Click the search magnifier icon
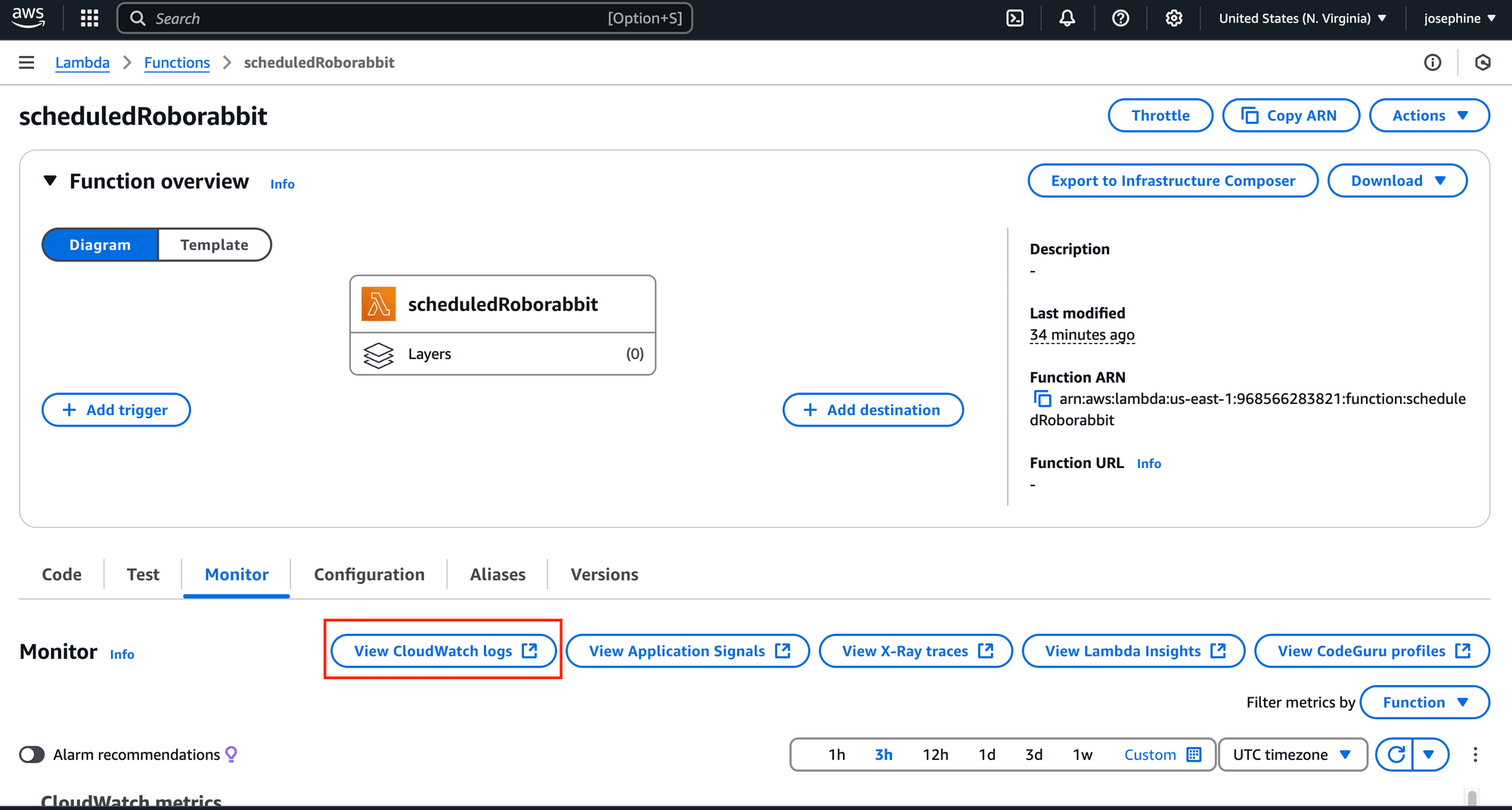This screenshot has width=1512, height=810. click(x=138, y=18)
